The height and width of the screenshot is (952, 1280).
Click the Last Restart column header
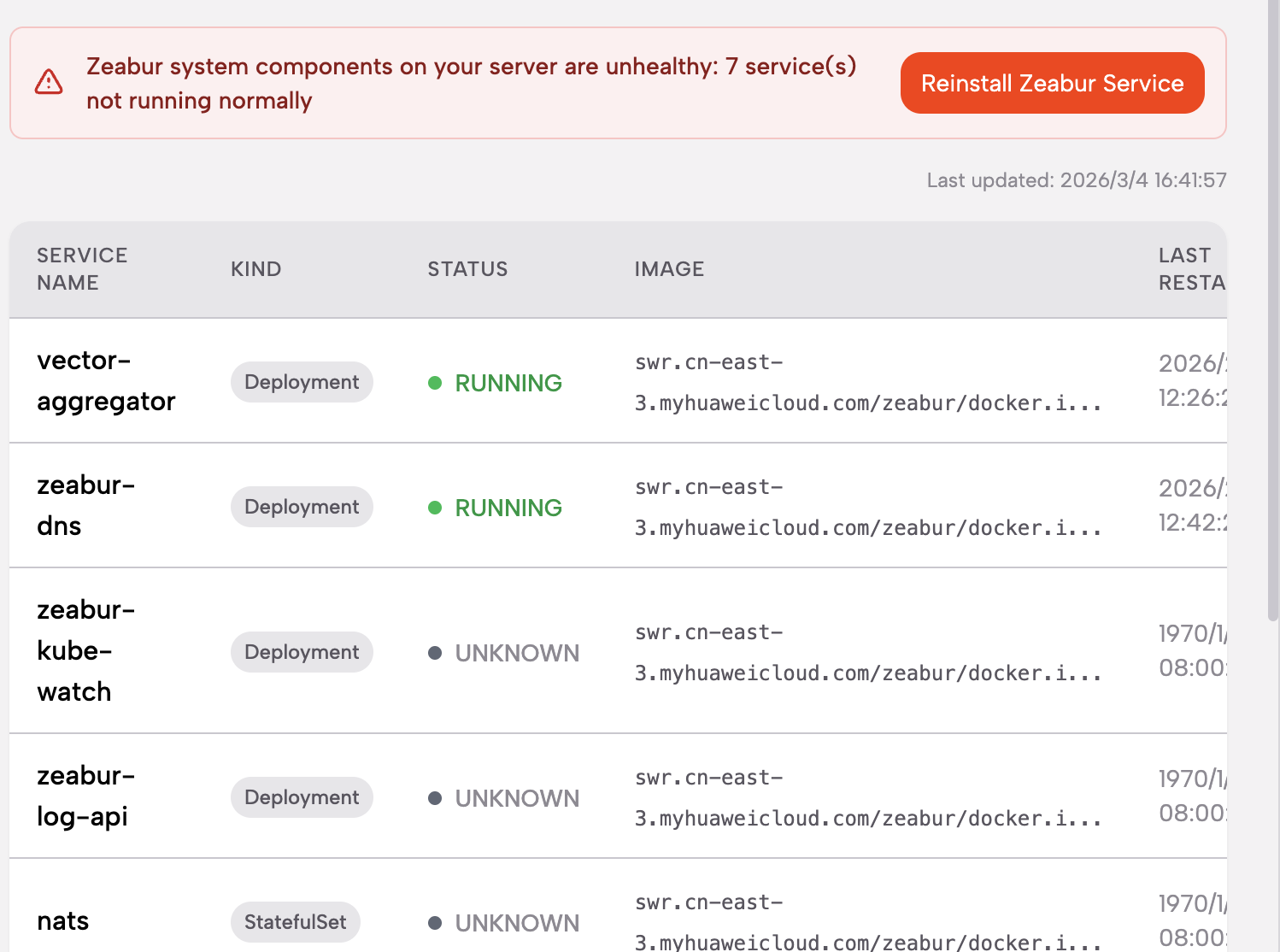click(x=1190, y=268)
